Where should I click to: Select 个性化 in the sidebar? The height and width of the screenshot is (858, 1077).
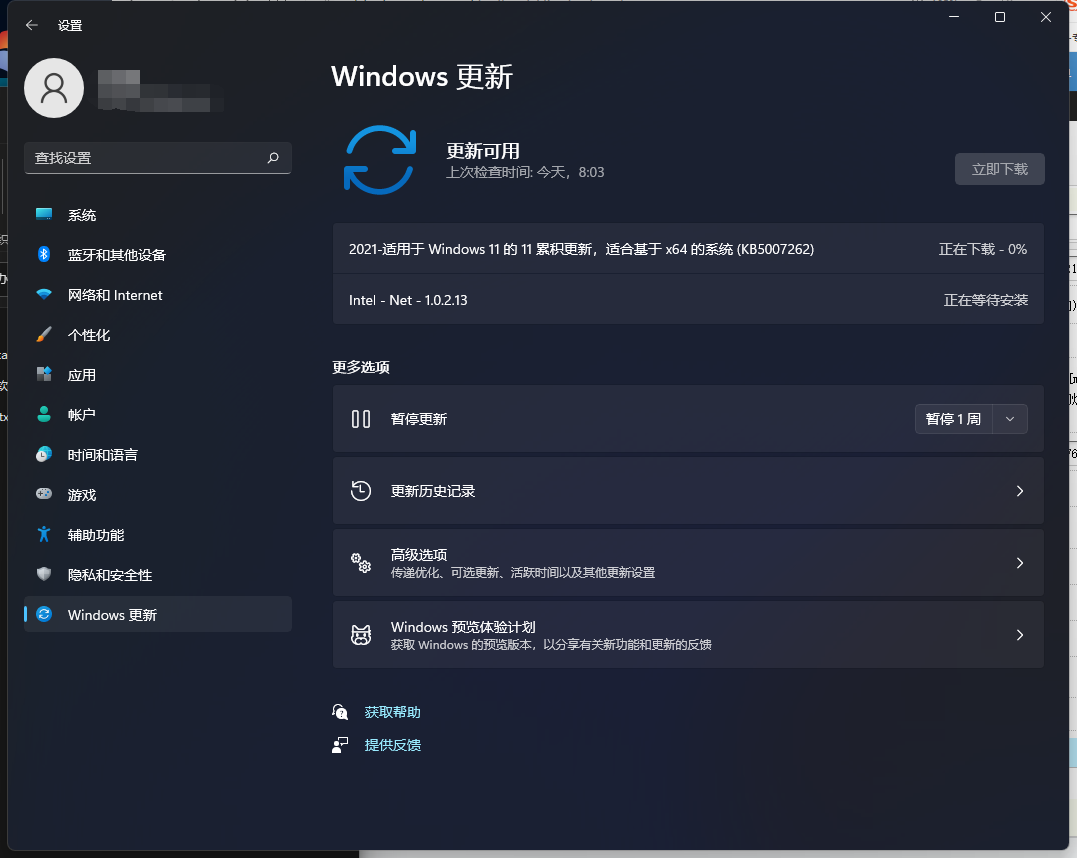click(158, 335)
